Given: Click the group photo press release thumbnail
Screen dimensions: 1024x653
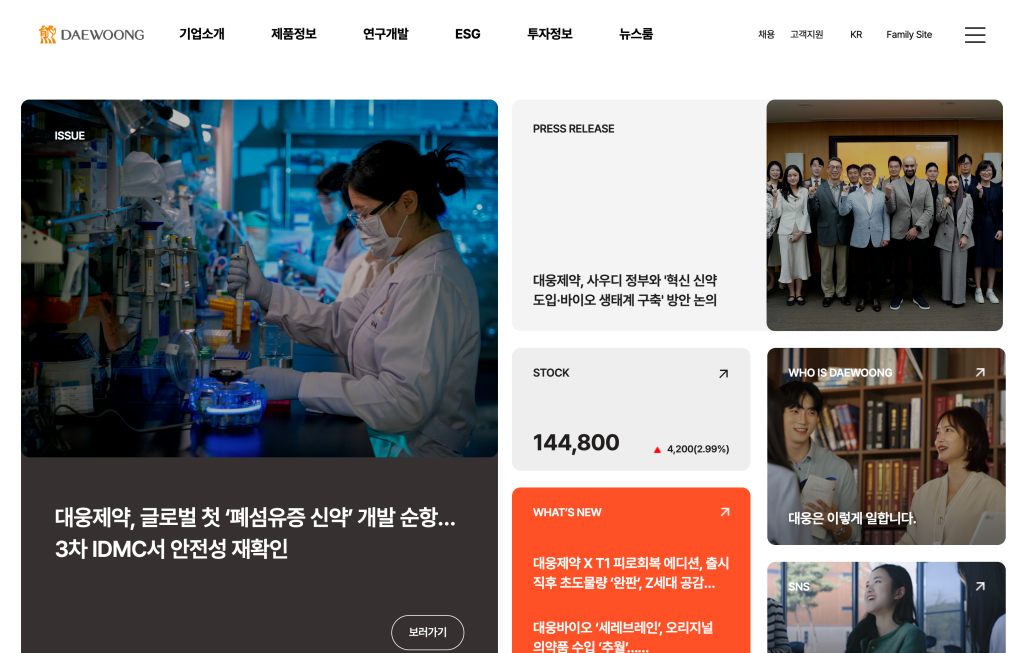Looking at the screenshot, I should click(x=884, y=215).
